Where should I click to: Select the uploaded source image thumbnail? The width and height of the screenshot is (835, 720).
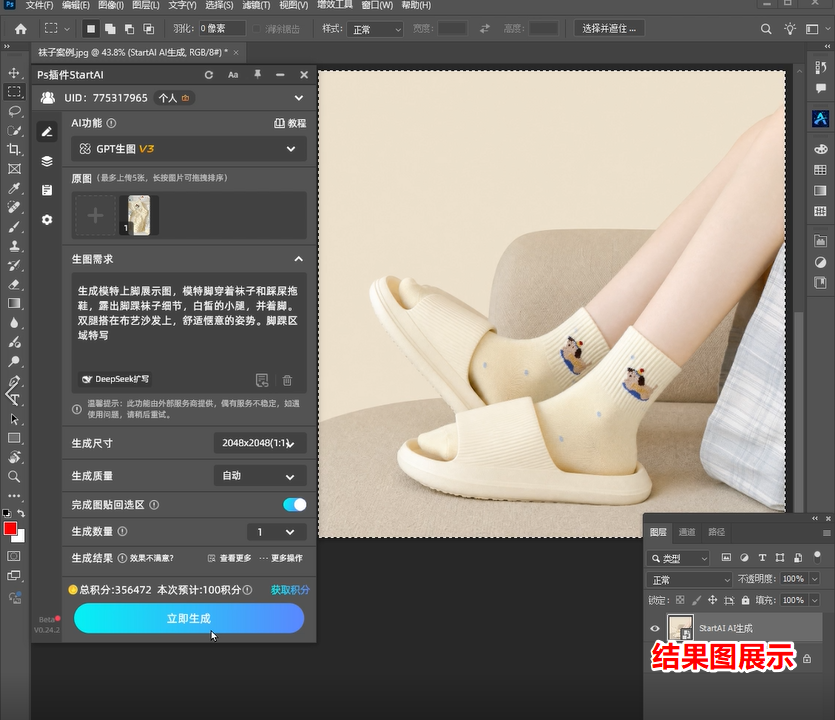[138, 216]
